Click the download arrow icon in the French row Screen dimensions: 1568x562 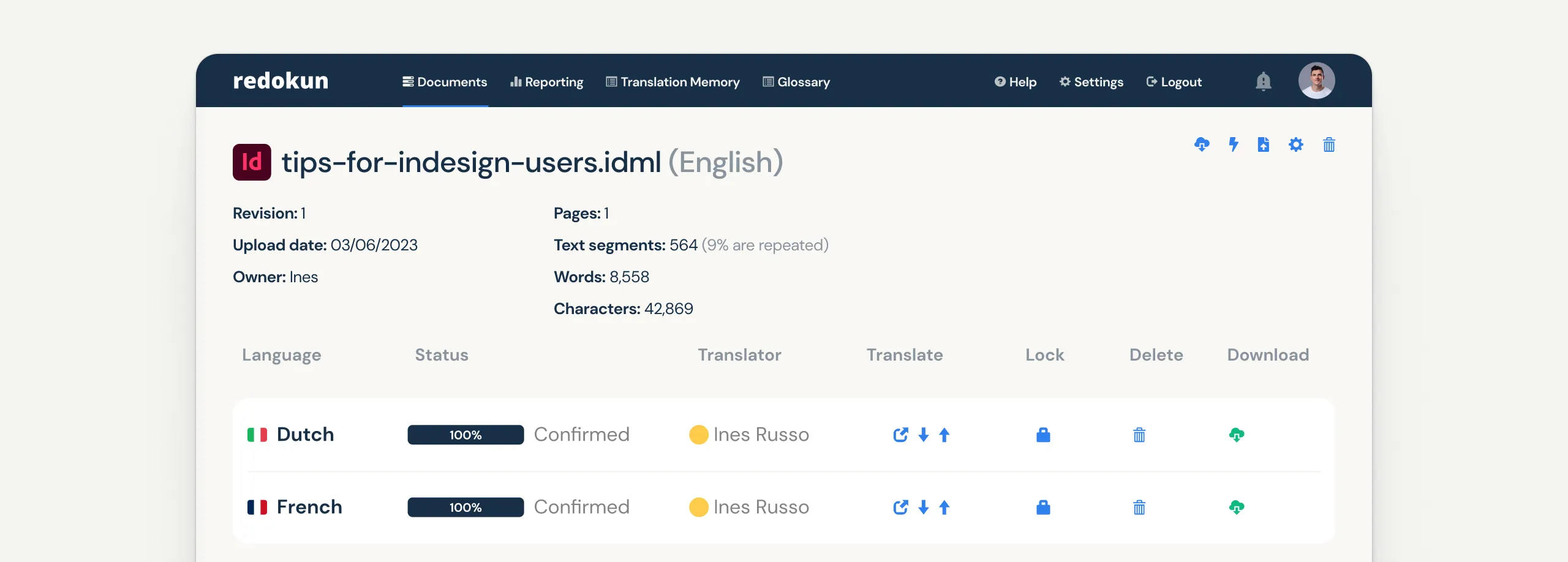coord(923,508)
